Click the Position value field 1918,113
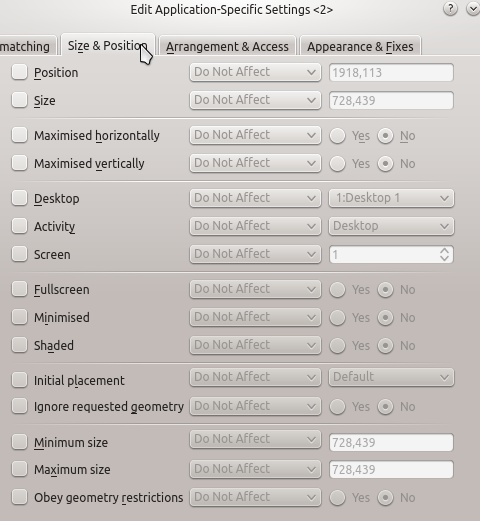 point(391,72)
